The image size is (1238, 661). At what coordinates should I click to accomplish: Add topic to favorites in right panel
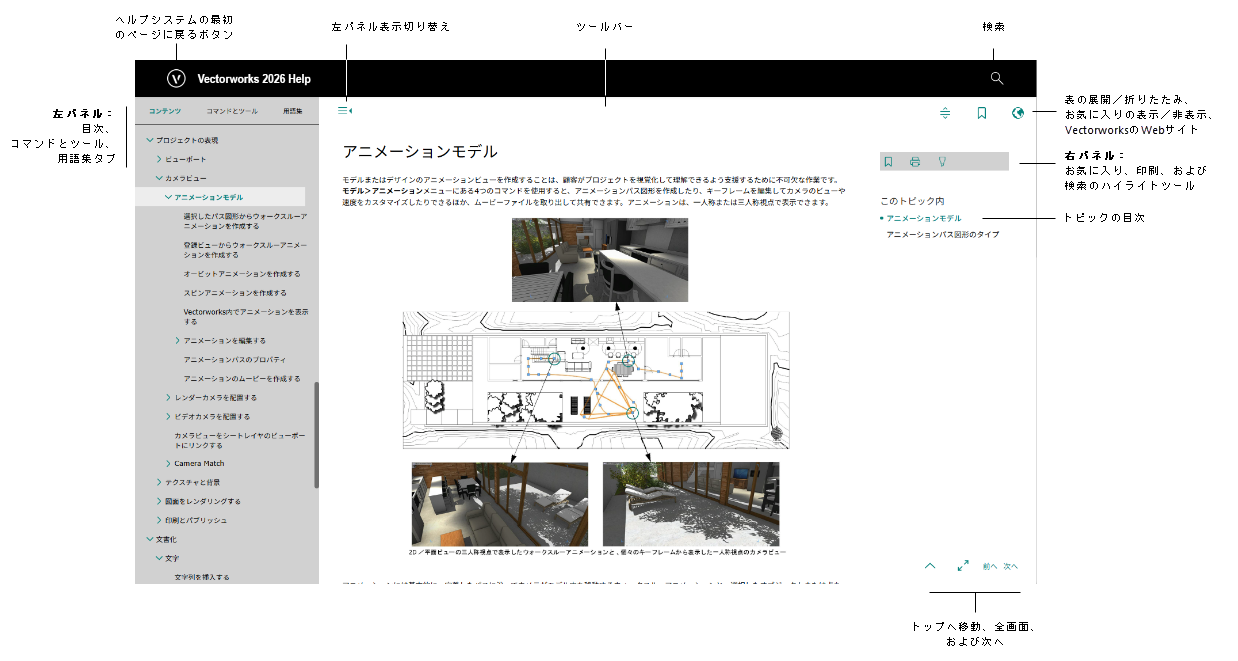[888, 161]
